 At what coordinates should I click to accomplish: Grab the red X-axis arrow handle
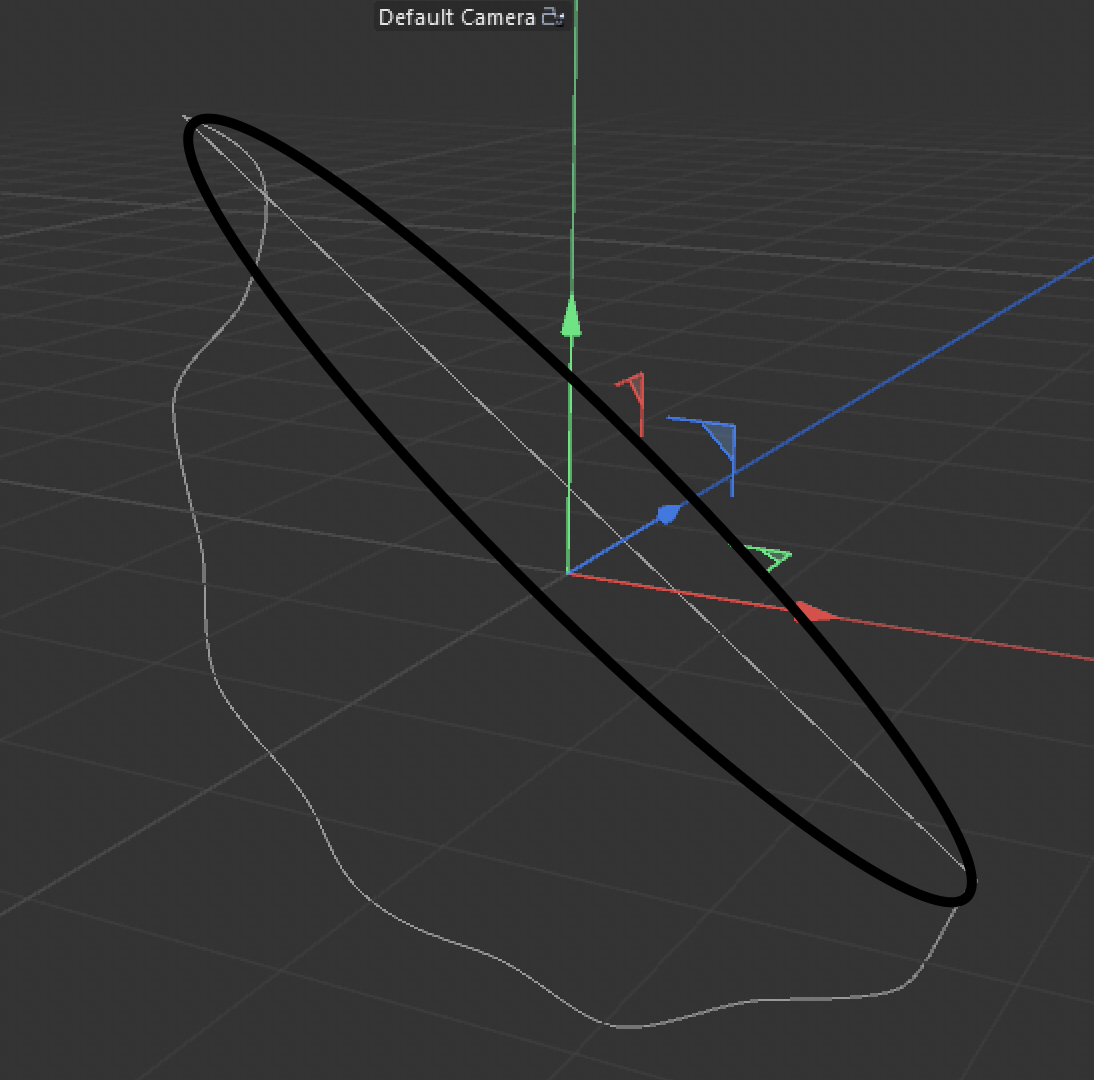(814, 612)
